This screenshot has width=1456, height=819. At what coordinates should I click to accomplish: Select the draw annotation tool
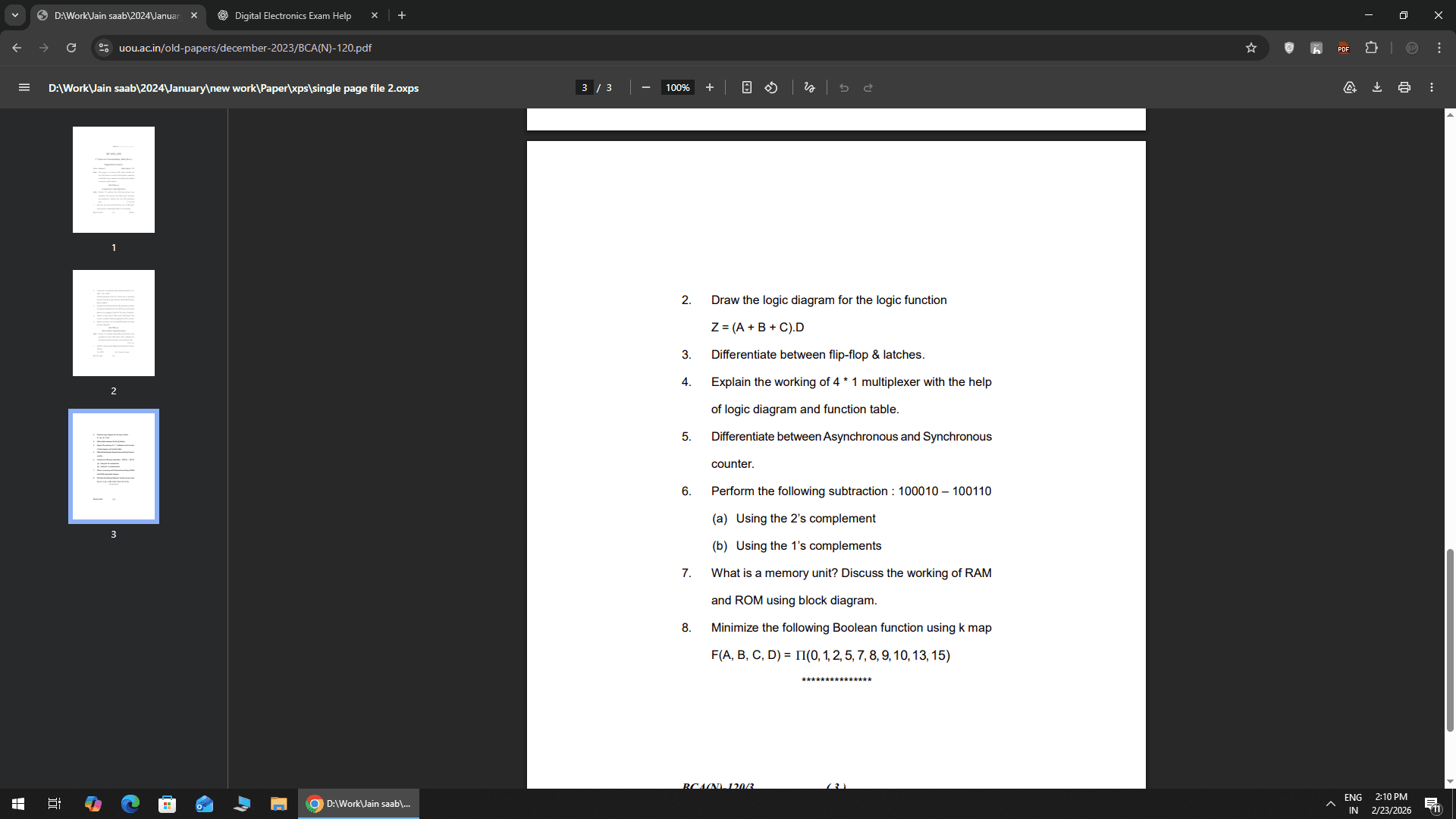click(809, 88)
